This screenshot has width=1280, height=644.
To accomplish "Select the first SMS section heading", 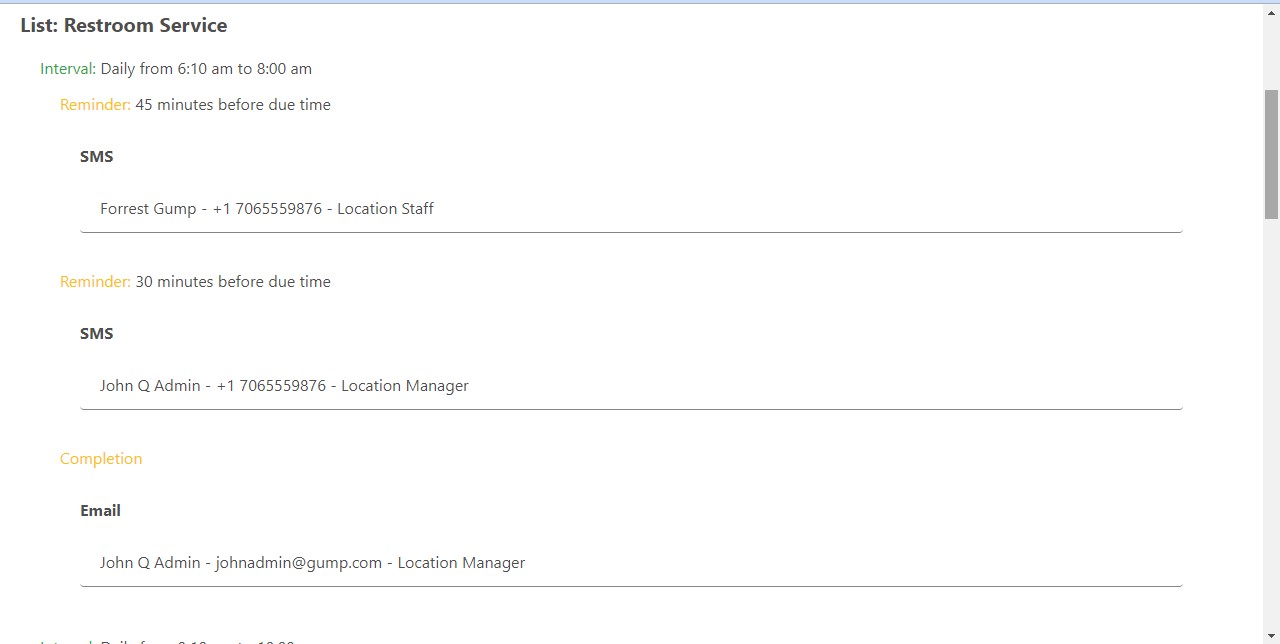I will [x=96, y=156].
